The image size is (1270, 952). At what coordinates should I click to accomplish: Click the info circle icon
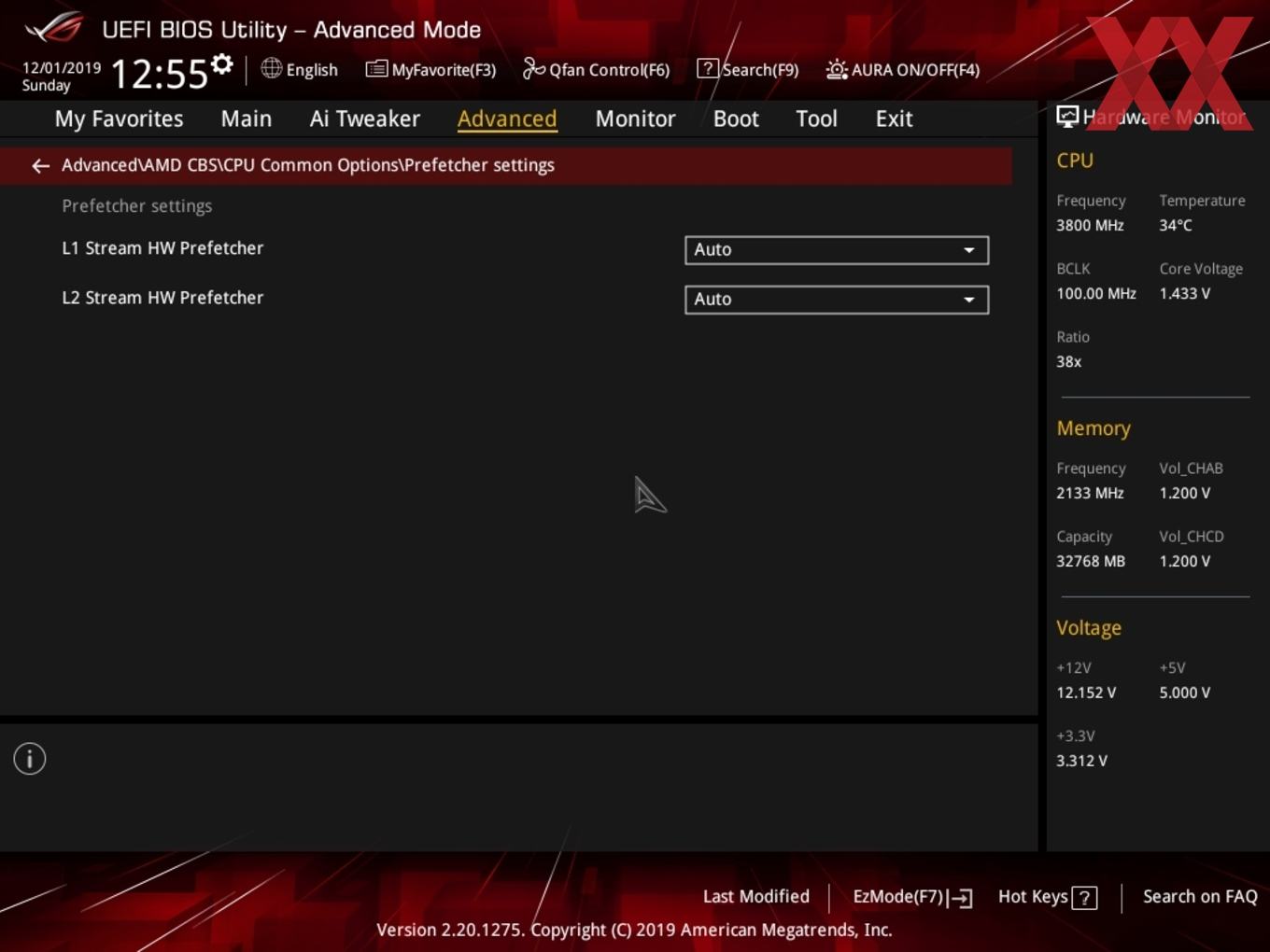30,759
